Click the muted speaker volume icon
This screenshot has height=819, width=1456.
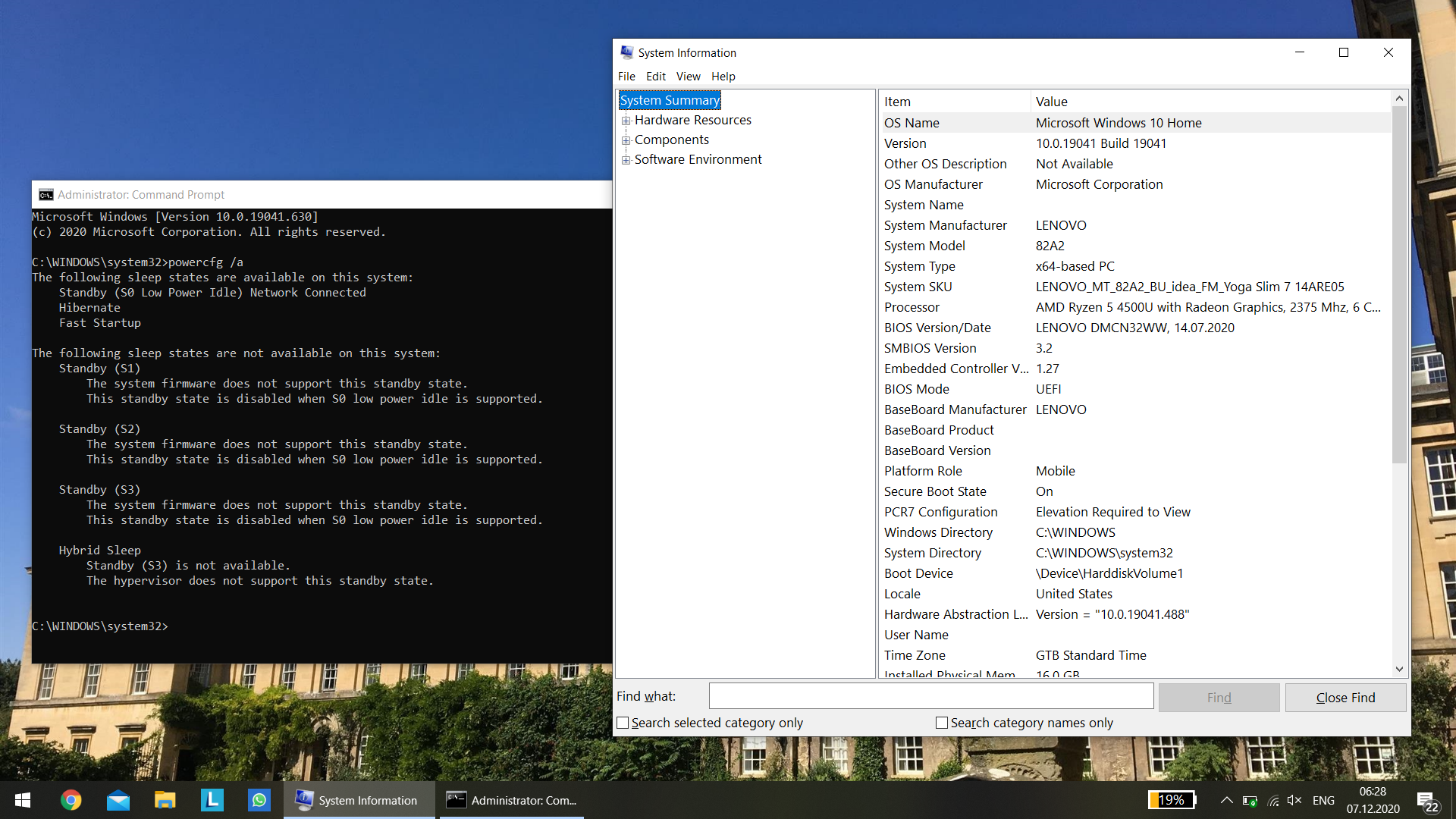point(1294,800)
